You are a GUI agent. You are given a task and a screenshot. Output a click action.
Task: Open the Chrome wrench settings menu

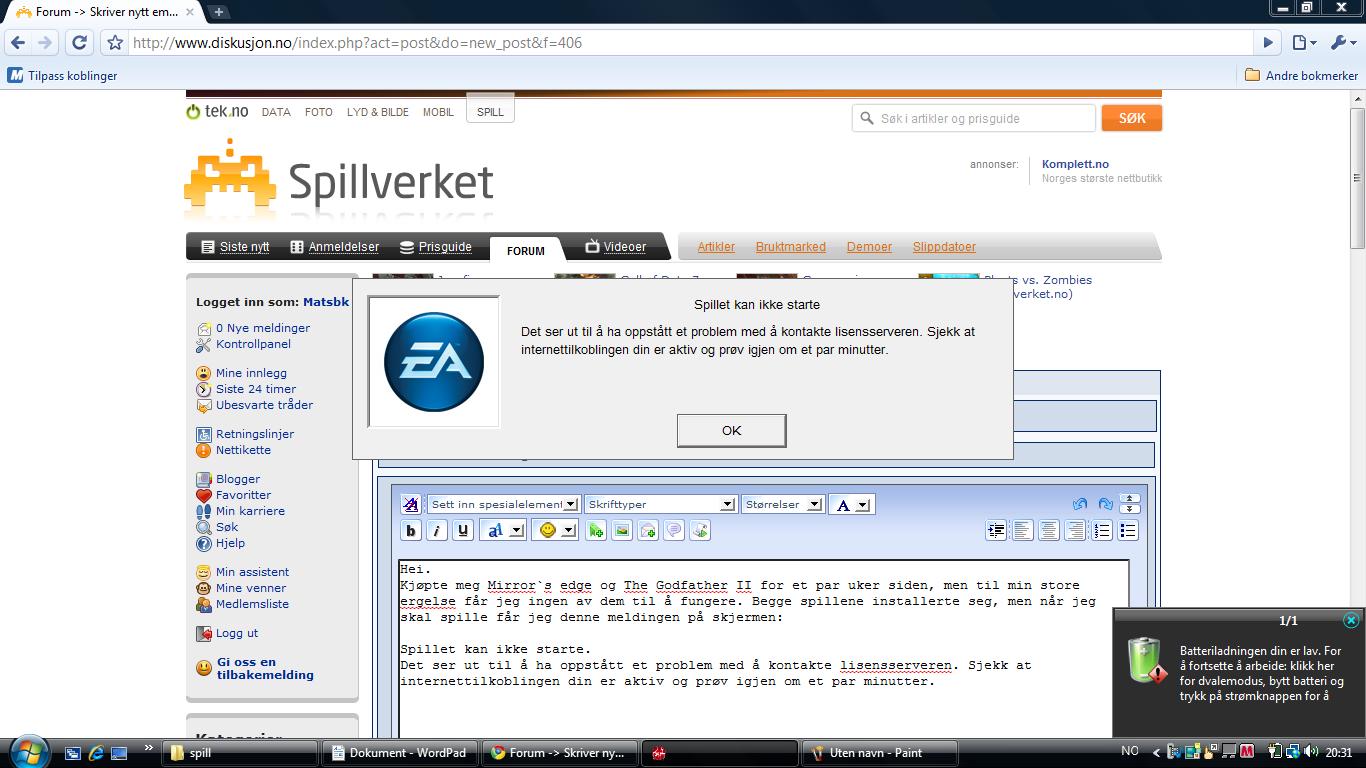[x=1343, y=42]
